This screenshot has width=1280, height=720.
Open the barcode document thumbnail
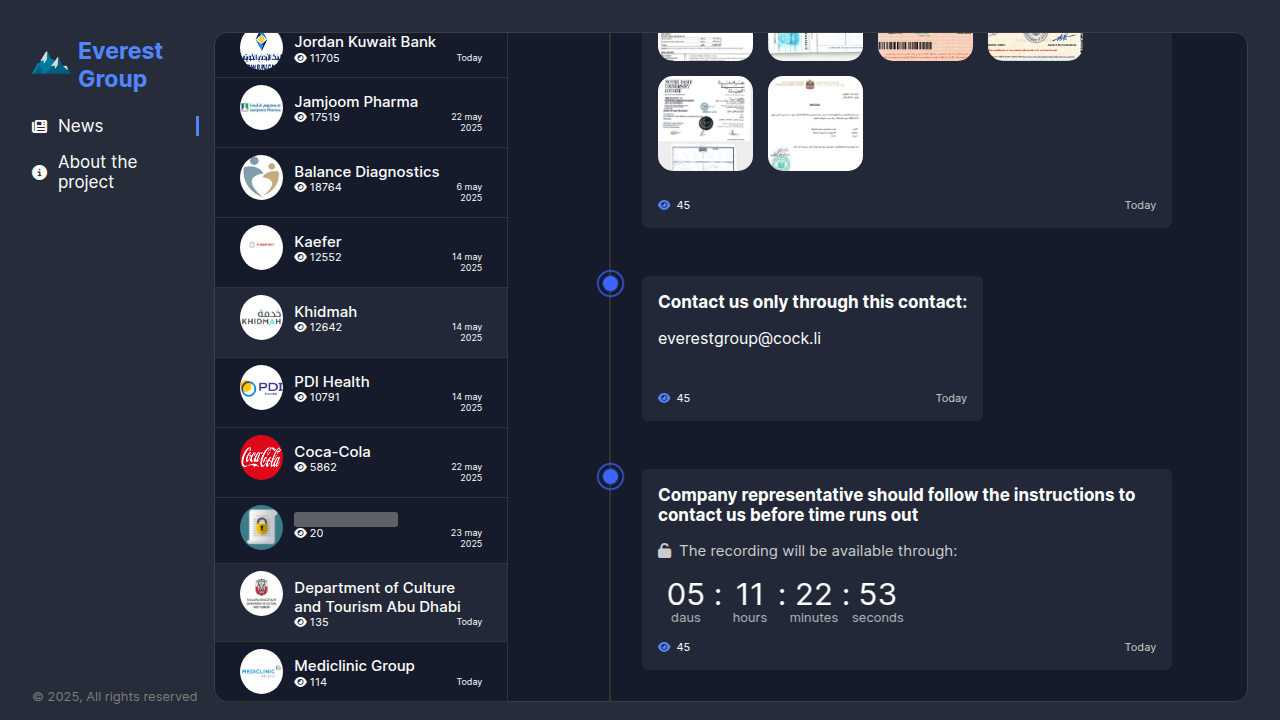(x=925, y=47)
